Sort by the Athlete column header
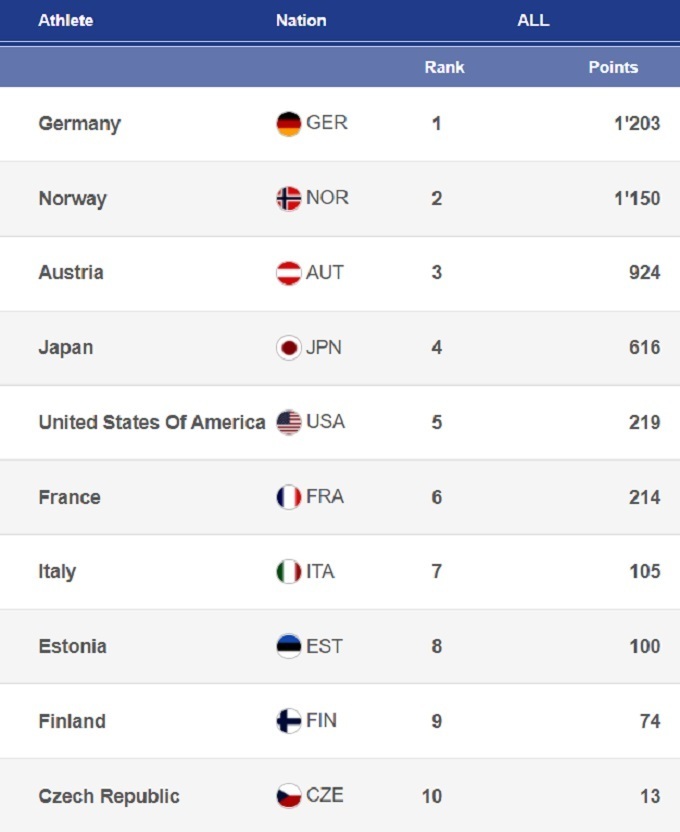 click(66, 20)
